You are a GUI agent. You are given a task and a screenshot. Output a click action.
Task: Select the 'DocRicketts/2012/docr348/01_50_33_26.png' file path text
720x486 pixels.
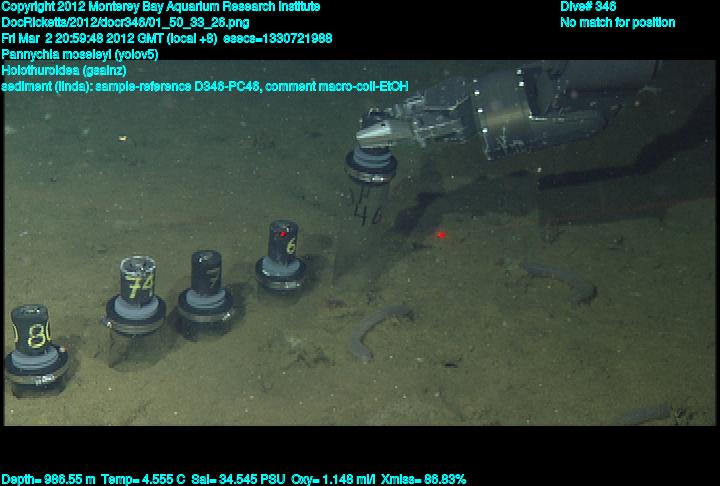point(125,23)
